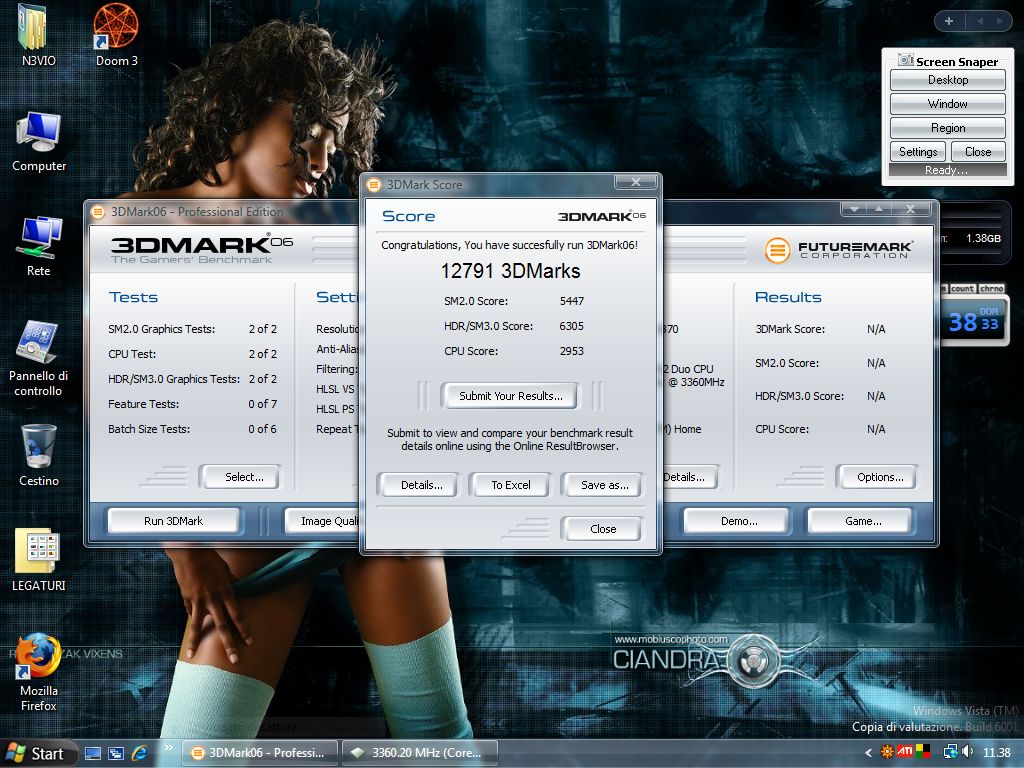Open the network tray icon
1024x768 pixels.
click(950, 752)
